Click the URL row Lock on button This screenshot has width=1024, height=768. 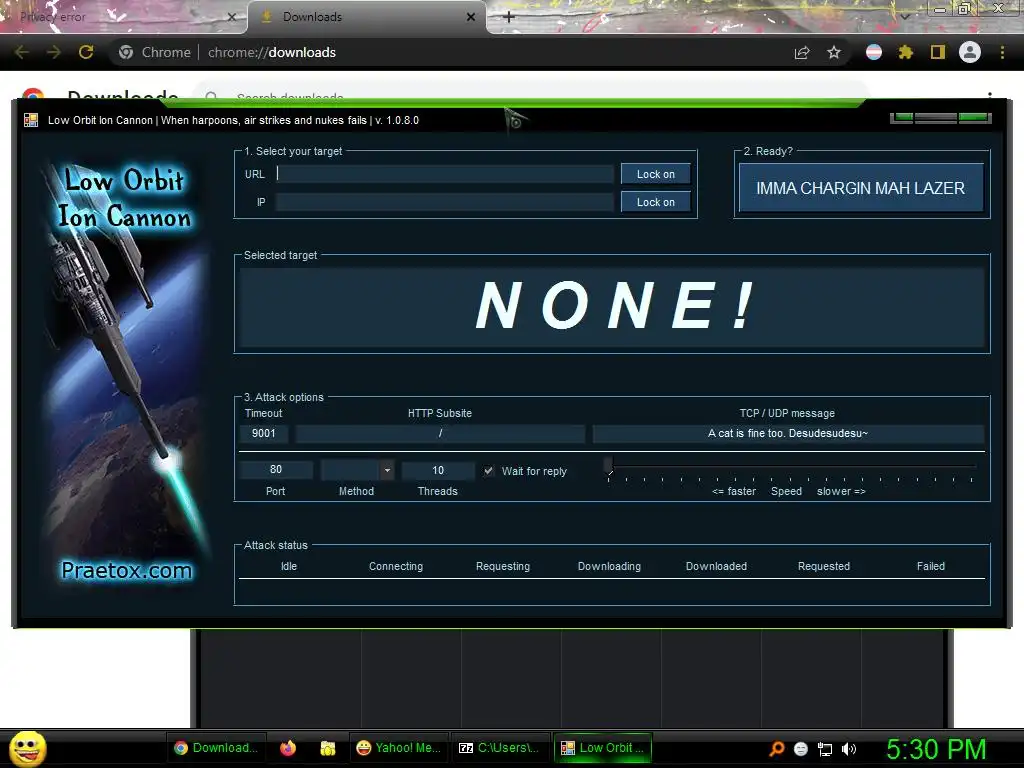[x=656, y=174]
